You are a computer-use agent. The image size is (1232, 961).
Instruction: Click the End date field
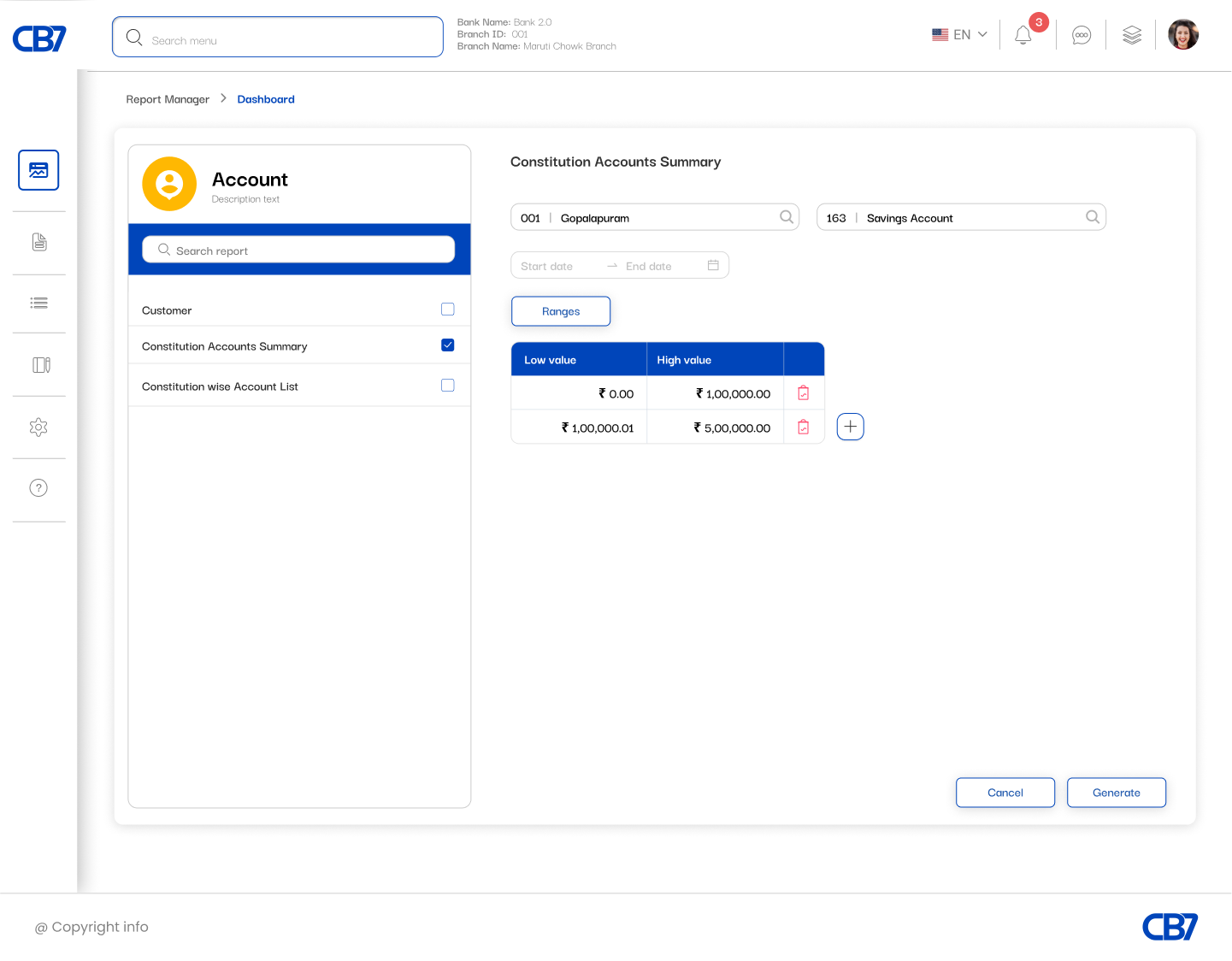point(649,266)
